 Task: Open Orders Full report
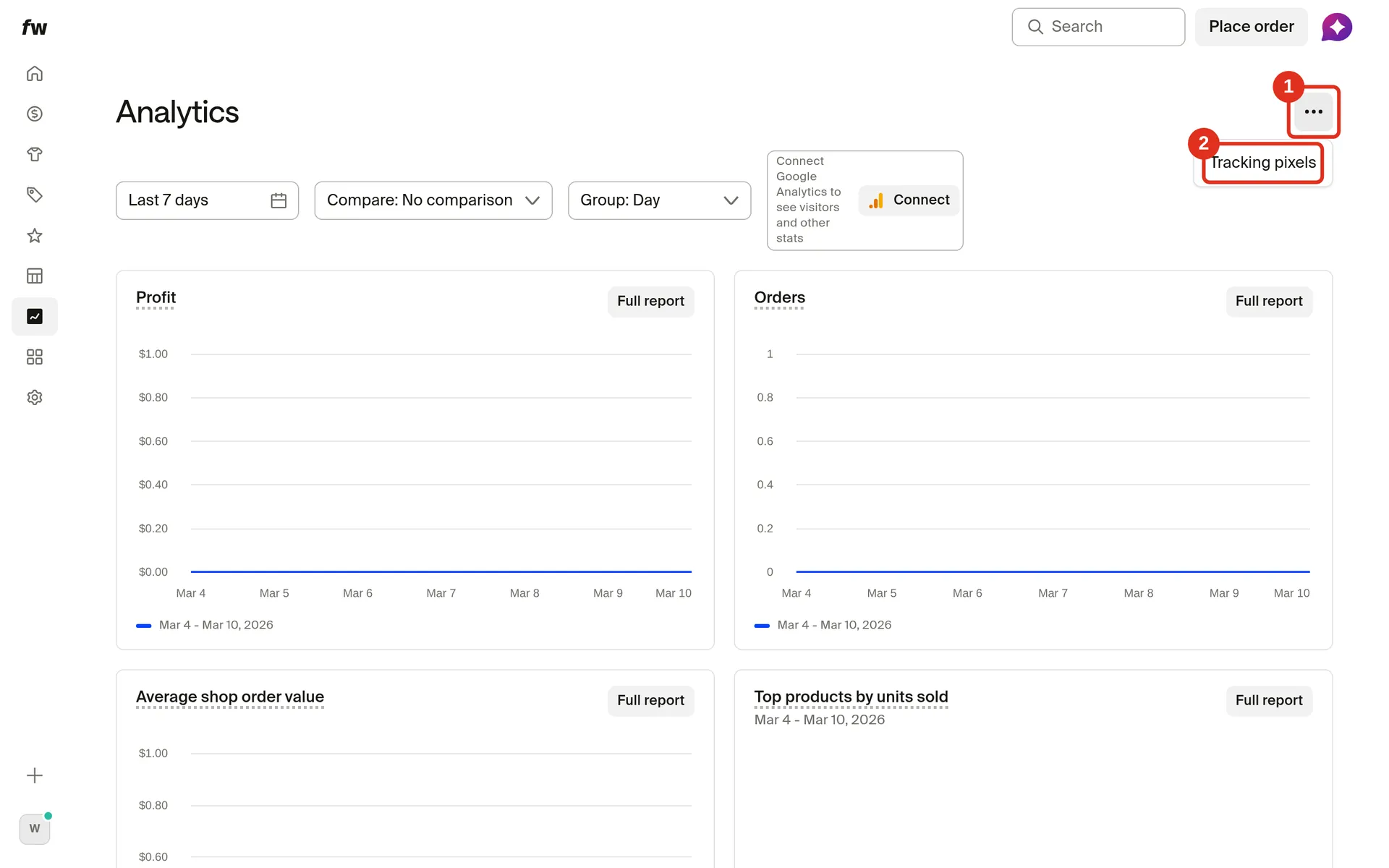(1269, 302)
